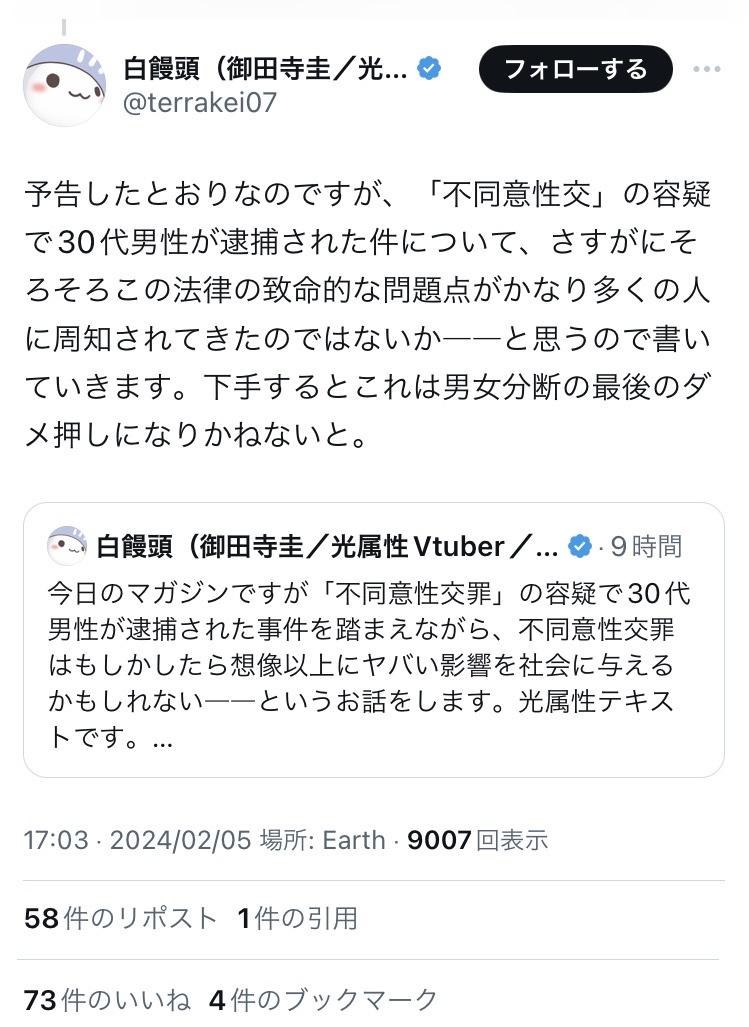The width and height of the screenshot is (749, 1027).
Task: Open the author's mascot profile avatar
Action: pyautogui.click(x=64, y=84)
